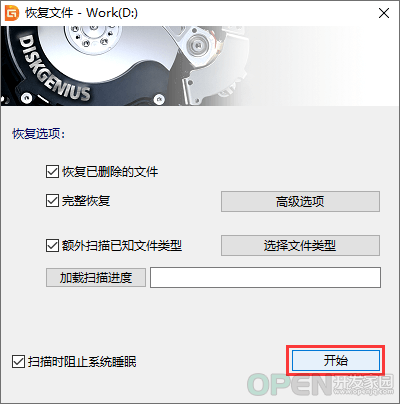
Task: Click the DISKGENIUS logo text on banner
Action: tap(53, 69)
